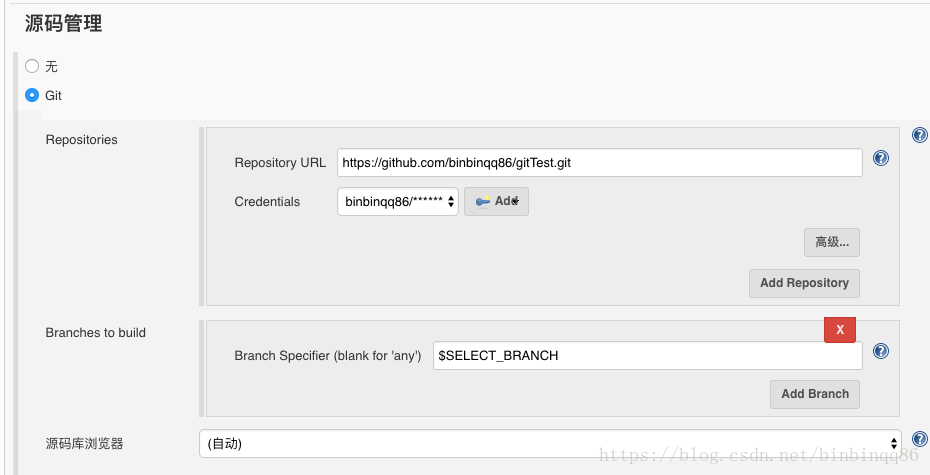Open help icon beside Repository URL
930x475 pixels.
[881, 158]
